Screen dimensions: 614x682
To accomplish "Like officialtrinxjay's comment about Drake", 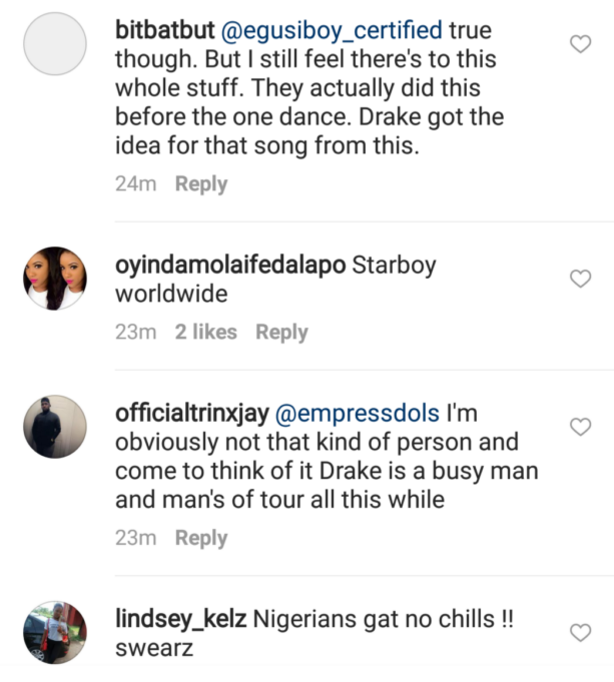I will pyautogui.click(x=580, y=427).
